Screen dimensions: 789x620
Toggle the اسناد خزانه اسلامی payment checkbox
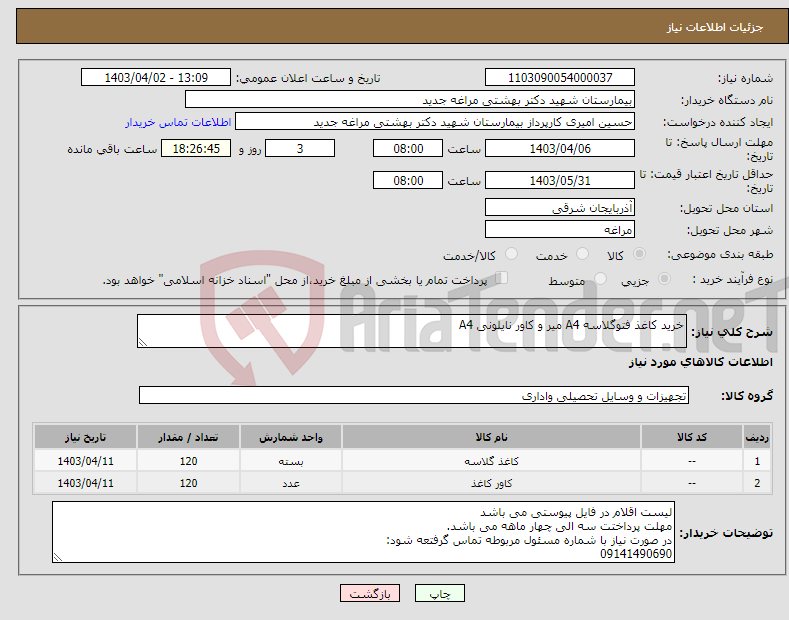click(502, 278)
